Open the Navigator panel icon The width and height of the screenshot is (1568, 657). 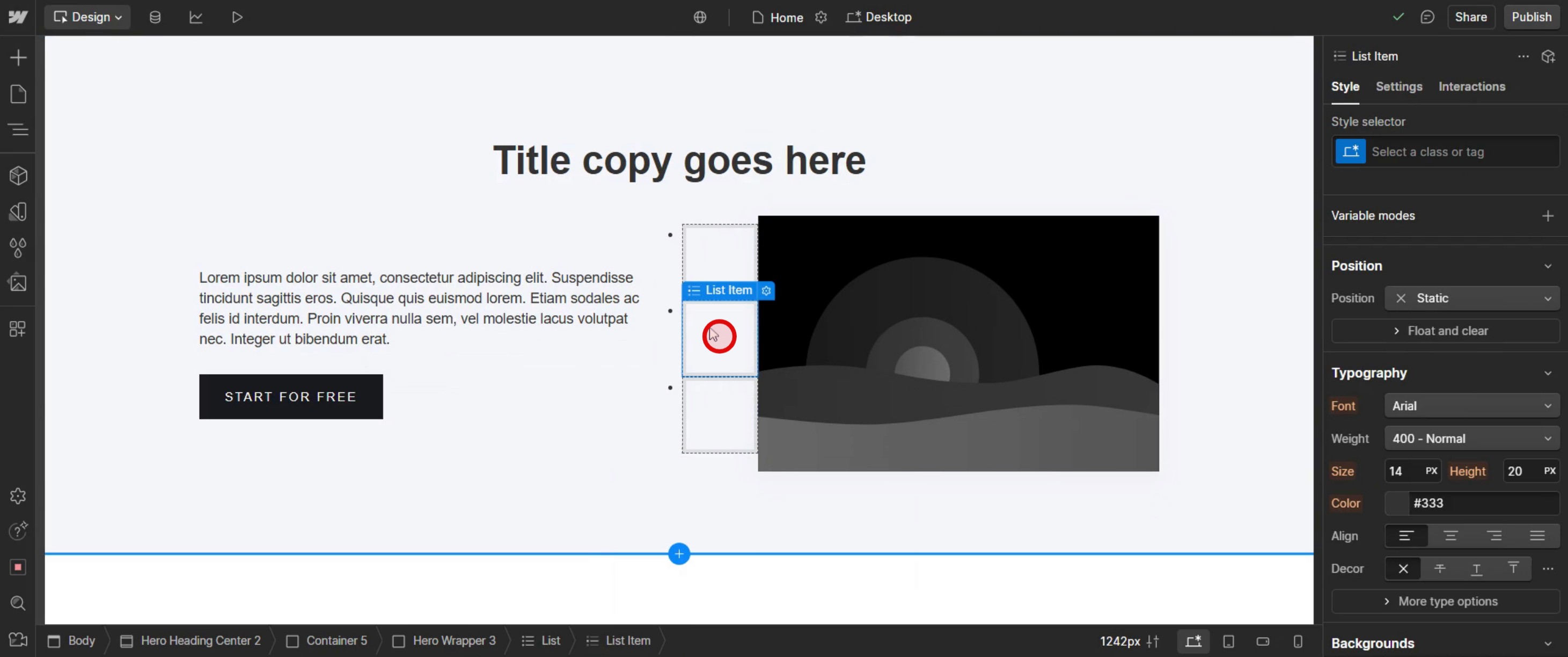18,129
